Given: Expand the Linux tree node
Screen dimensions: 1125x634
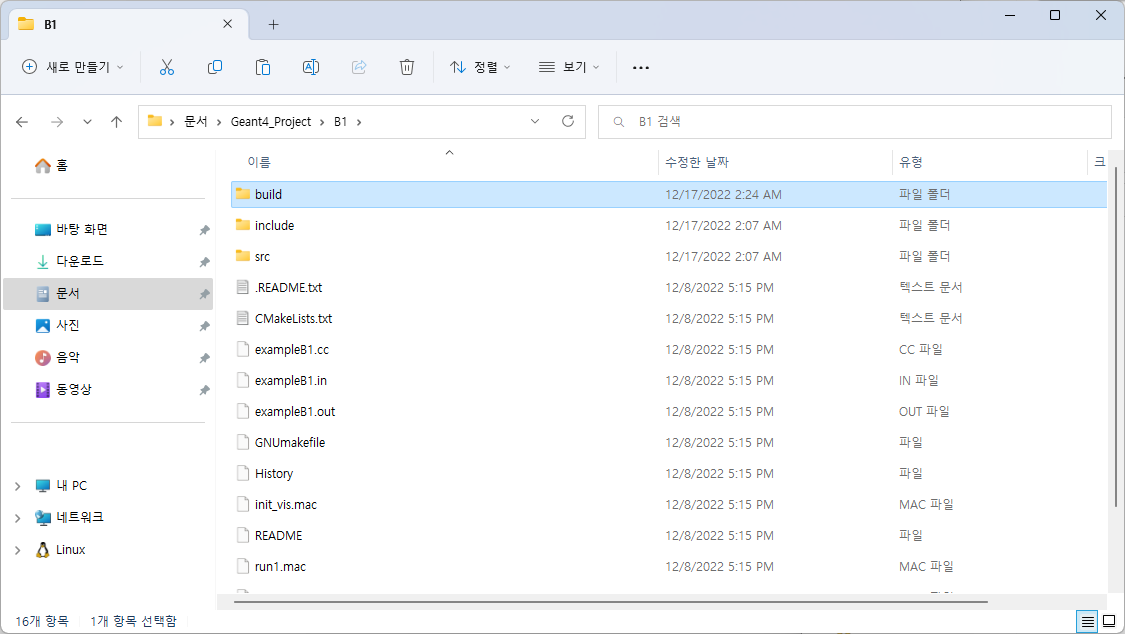Looking at the screenshot, I should click(17, 550).
